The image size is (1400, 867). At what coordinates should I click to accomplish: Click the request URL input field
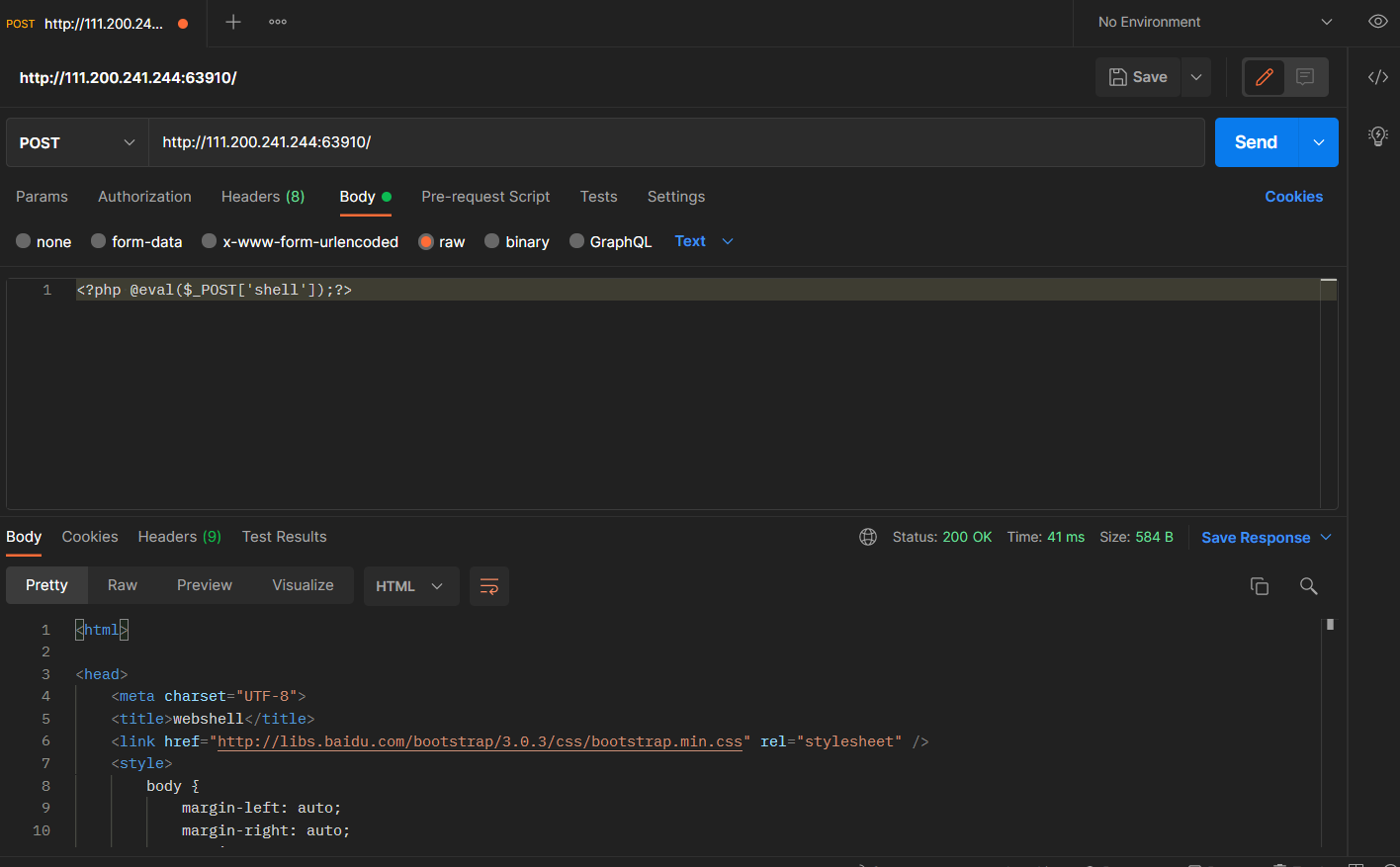[676, 142]
